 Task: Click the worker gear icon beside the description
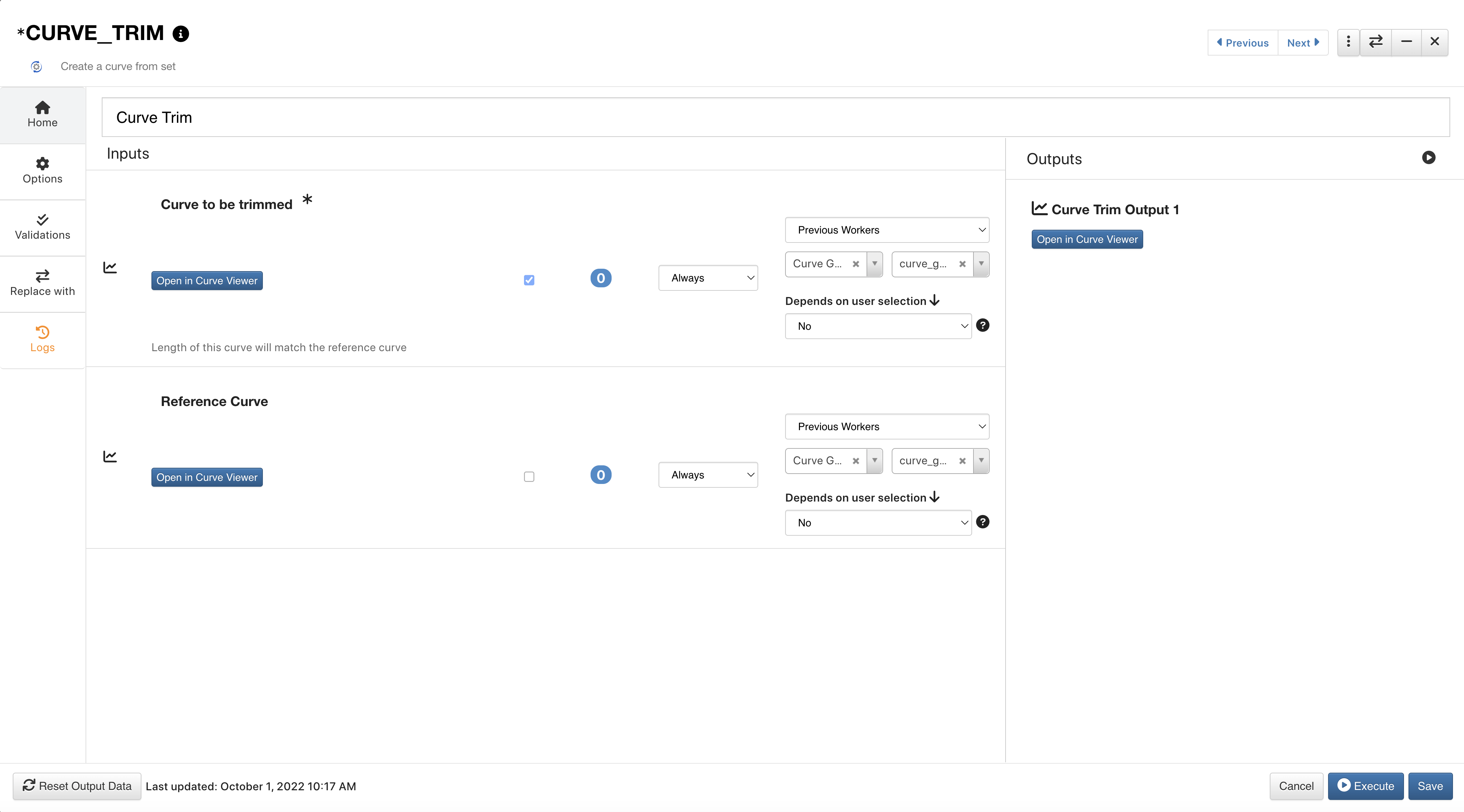36,67
